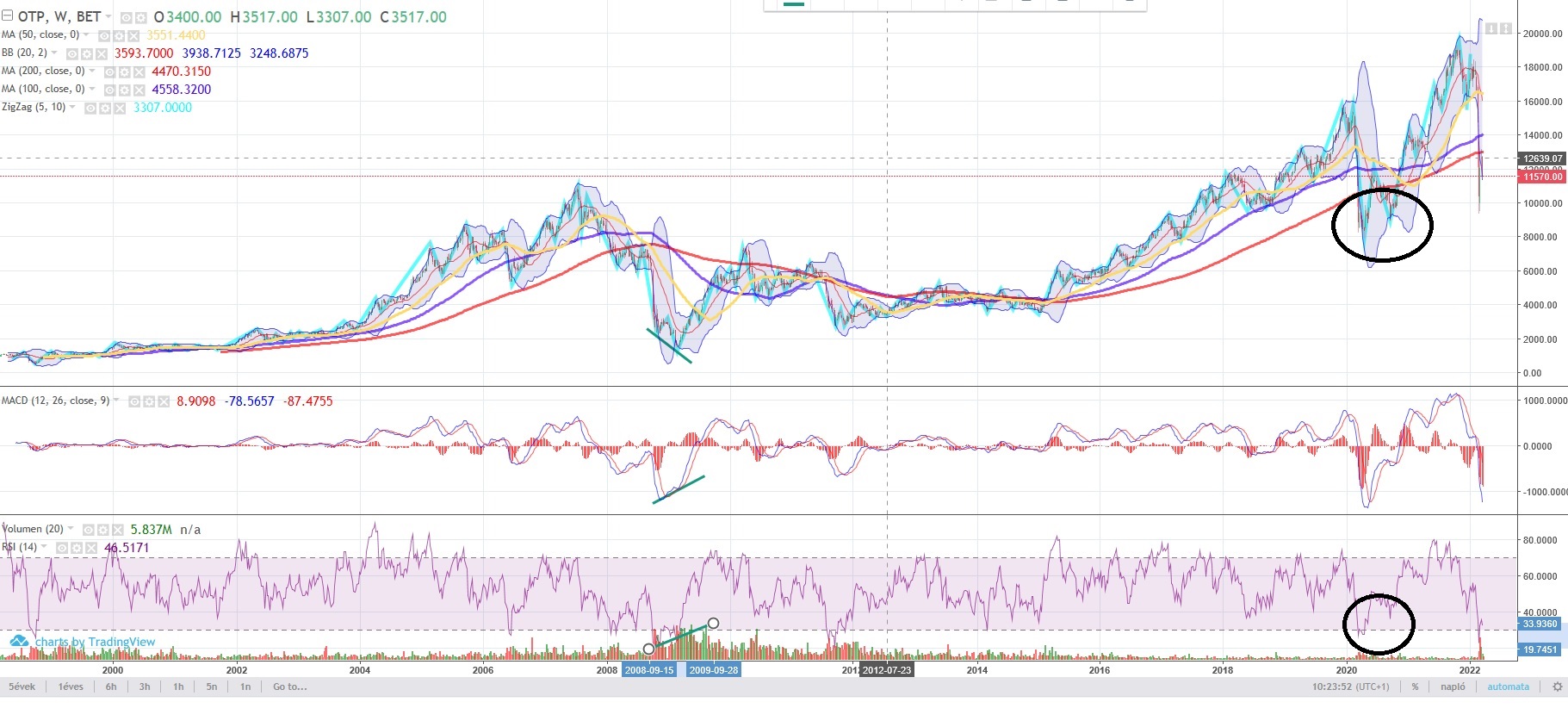Screen dimensions: 1568x727
Task: Hide the MA (100, close, 0) indicator
Action: pyautogui.click(x=110, y=90)
